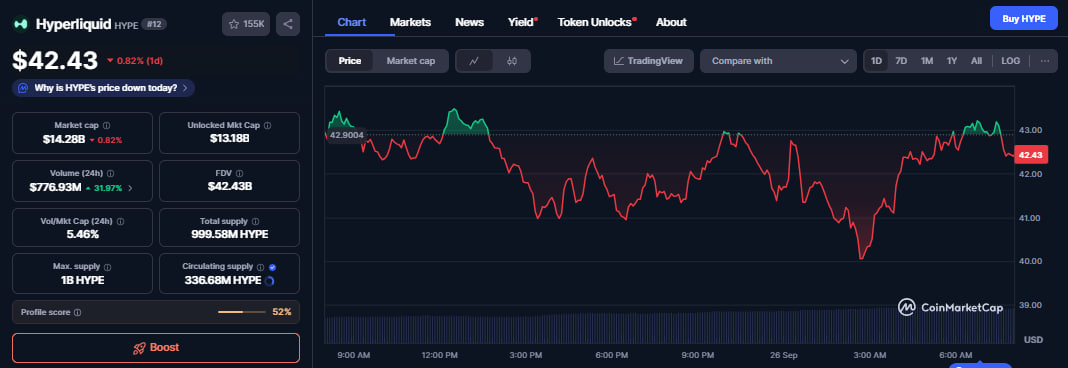This screenshot has height=368, width=1068.
Task: Add HYPE to watchlist with the star button
Action: tap(246, 24)
